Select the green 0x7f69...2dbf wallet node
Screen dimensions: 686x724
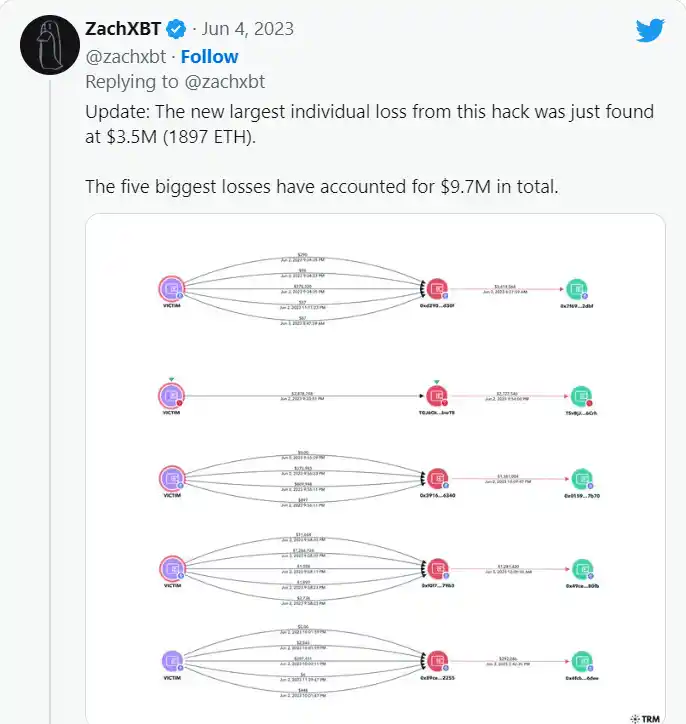point(576,289)
